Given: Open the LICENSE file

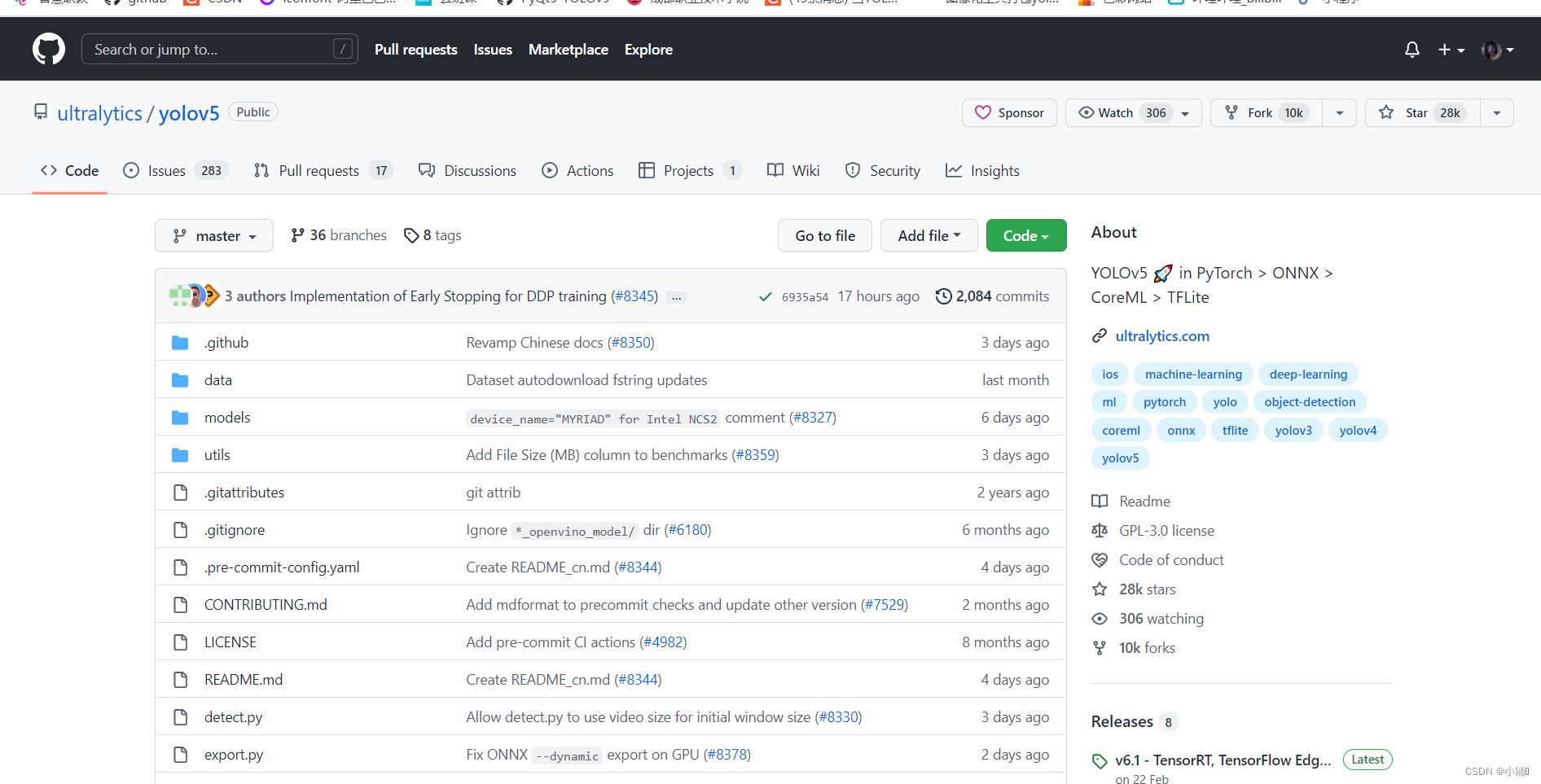Looking at the screenshot, I should point(230,642).
